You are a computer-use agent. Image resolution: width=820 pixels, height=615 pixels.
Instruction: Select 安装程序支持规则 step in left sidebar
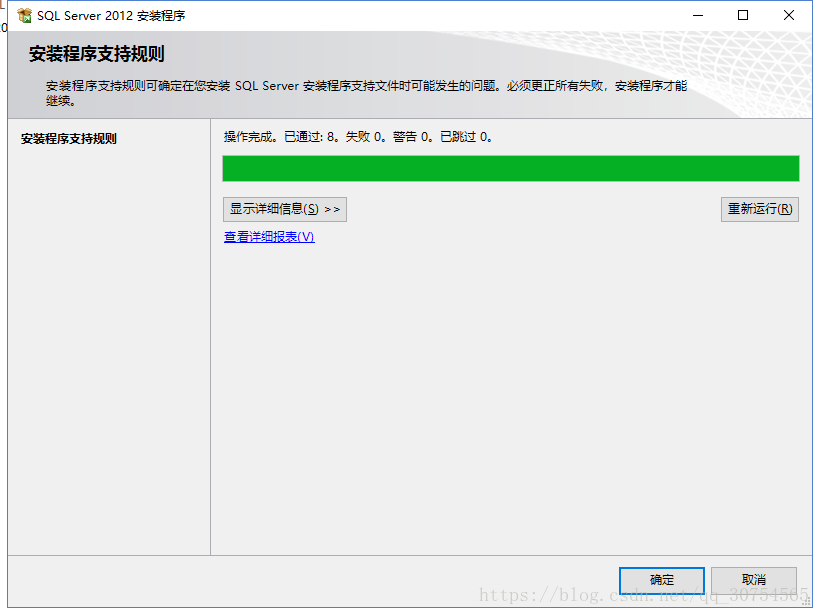pyautogui.click(x=69, y=139)
